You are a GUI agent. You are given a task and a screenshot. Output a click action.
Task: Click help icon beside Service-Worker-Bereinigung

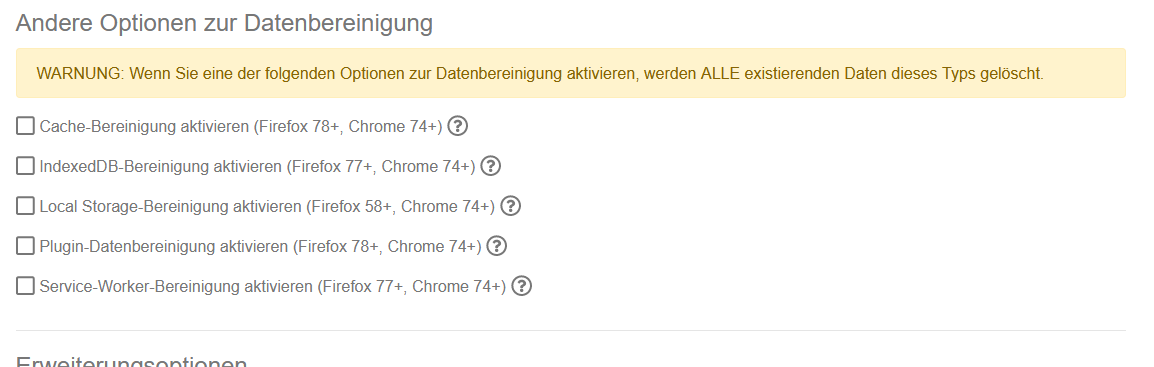[x=522, y=286]
